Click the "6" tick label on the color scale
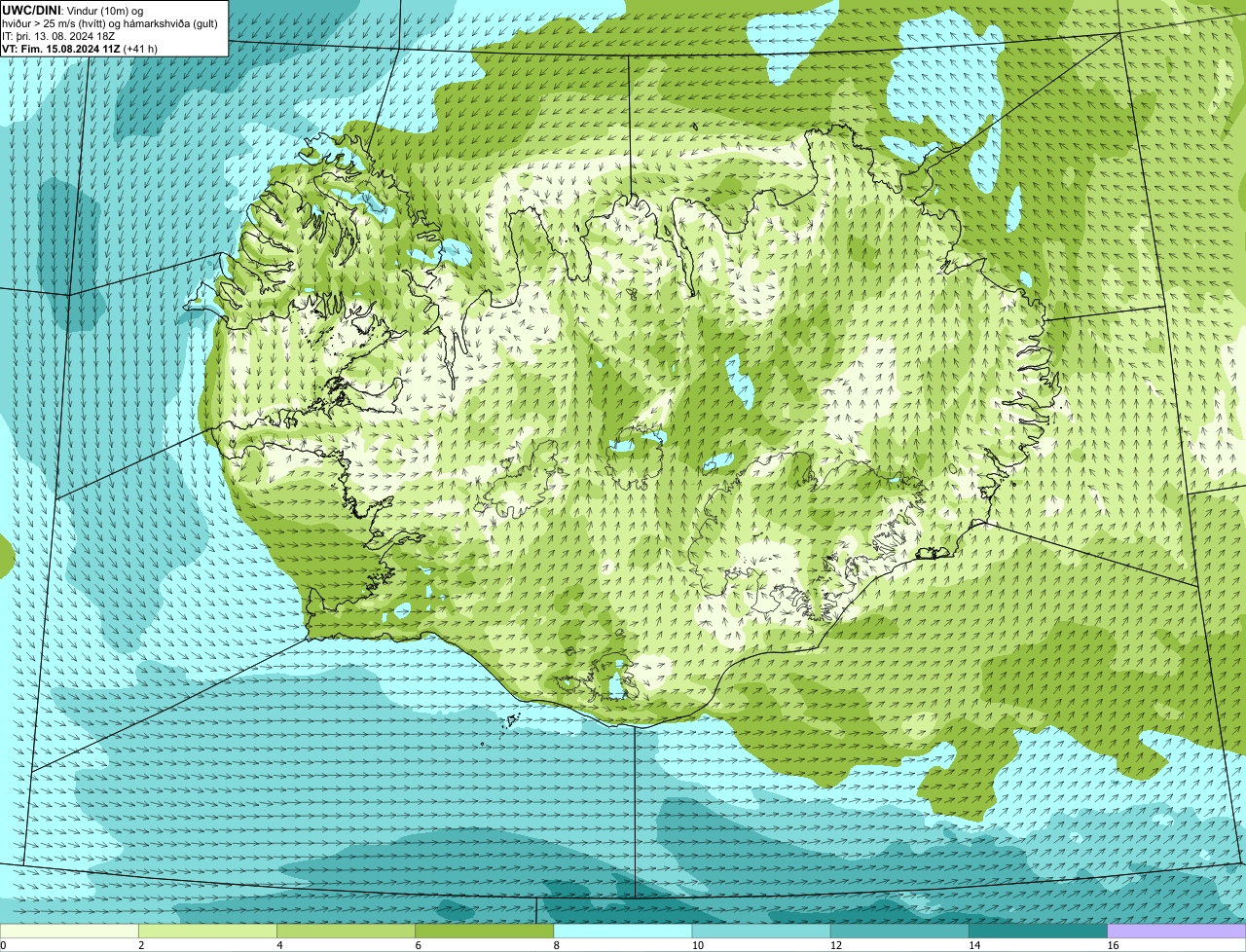The image size is (1246, 952). coord(419,945)
